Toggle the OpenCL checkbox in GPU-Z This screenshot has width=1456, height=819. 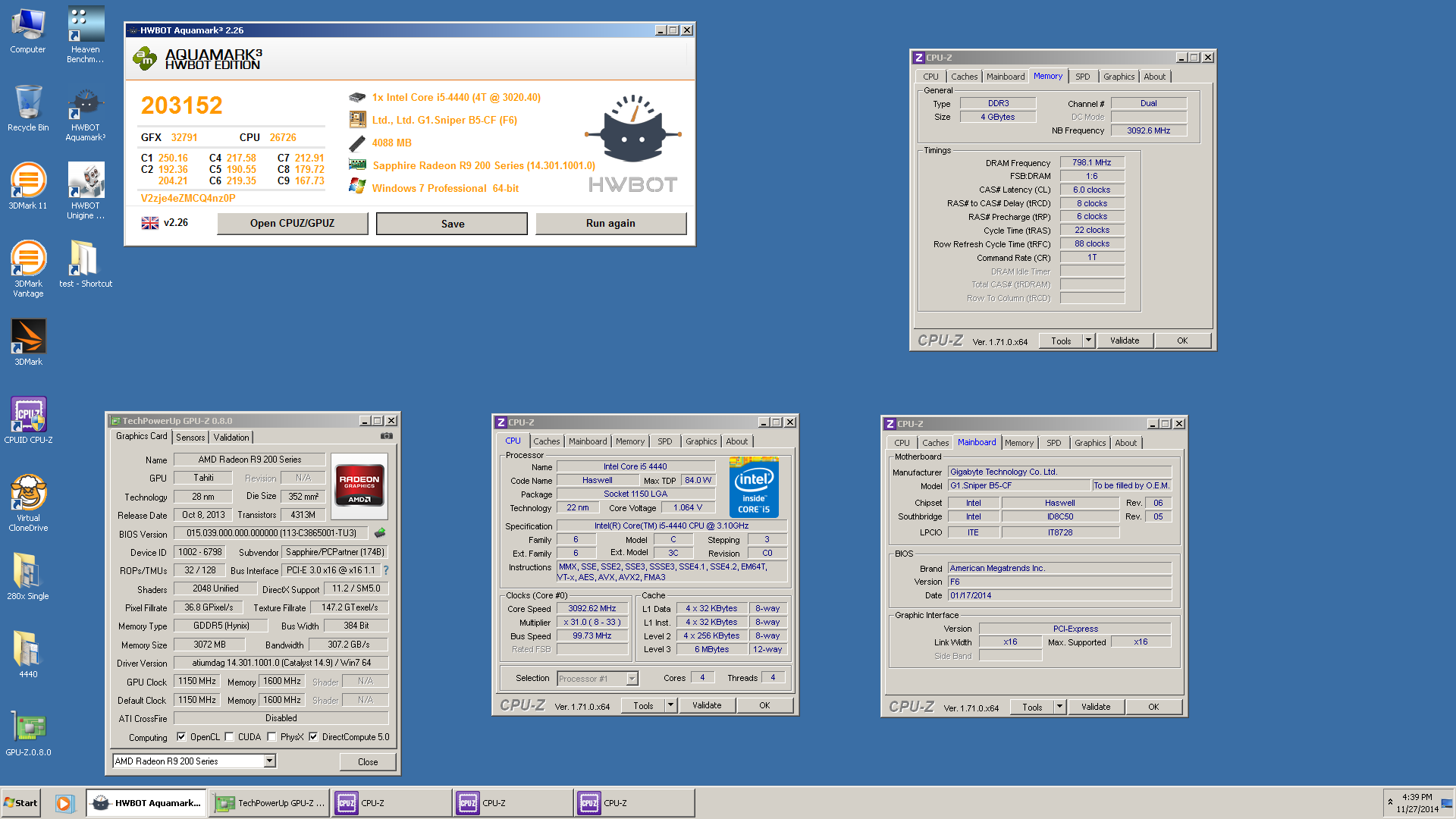(181, 736)
